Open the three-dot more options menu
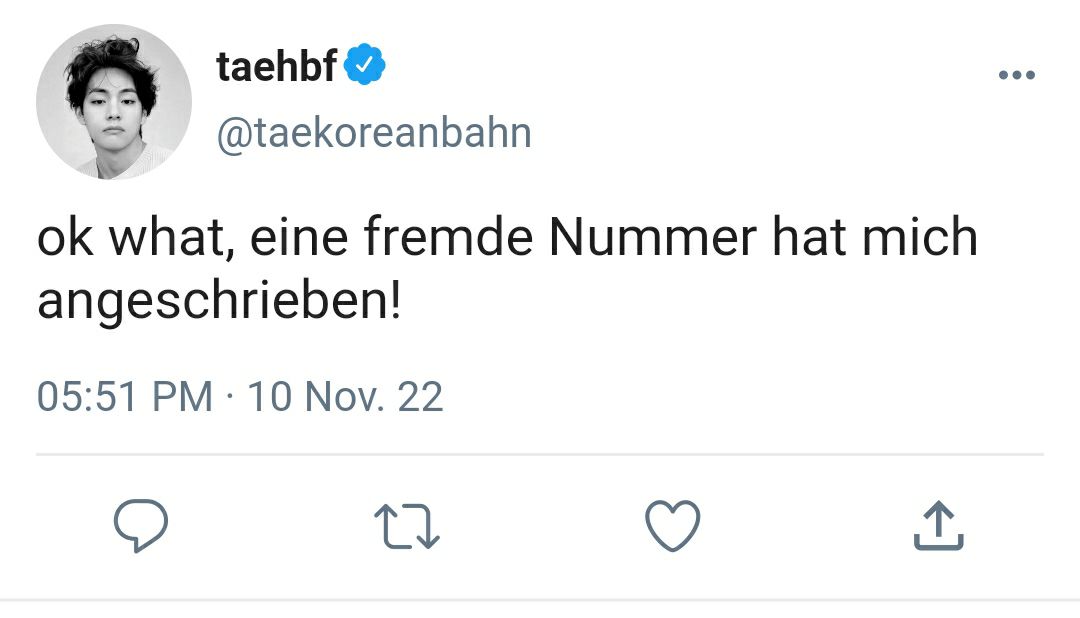1080x618 pixels. tap(1017, 74)
